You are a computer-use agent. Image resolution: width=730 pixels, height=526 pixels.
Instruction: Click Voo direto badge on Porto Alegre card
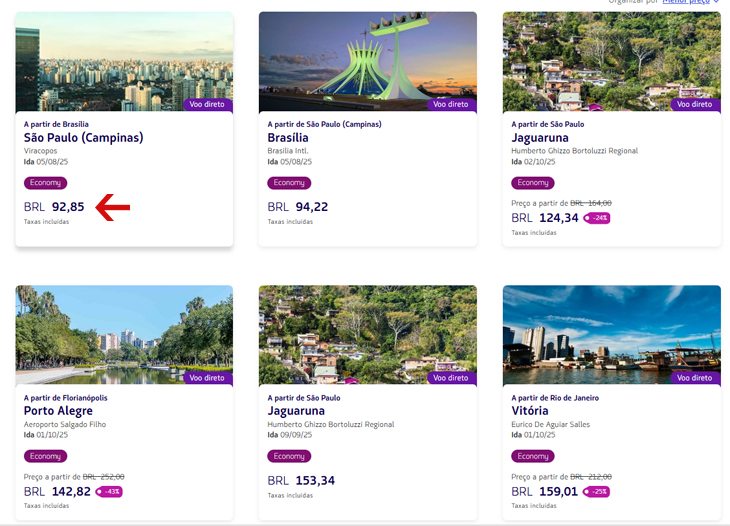coord(208,378)
